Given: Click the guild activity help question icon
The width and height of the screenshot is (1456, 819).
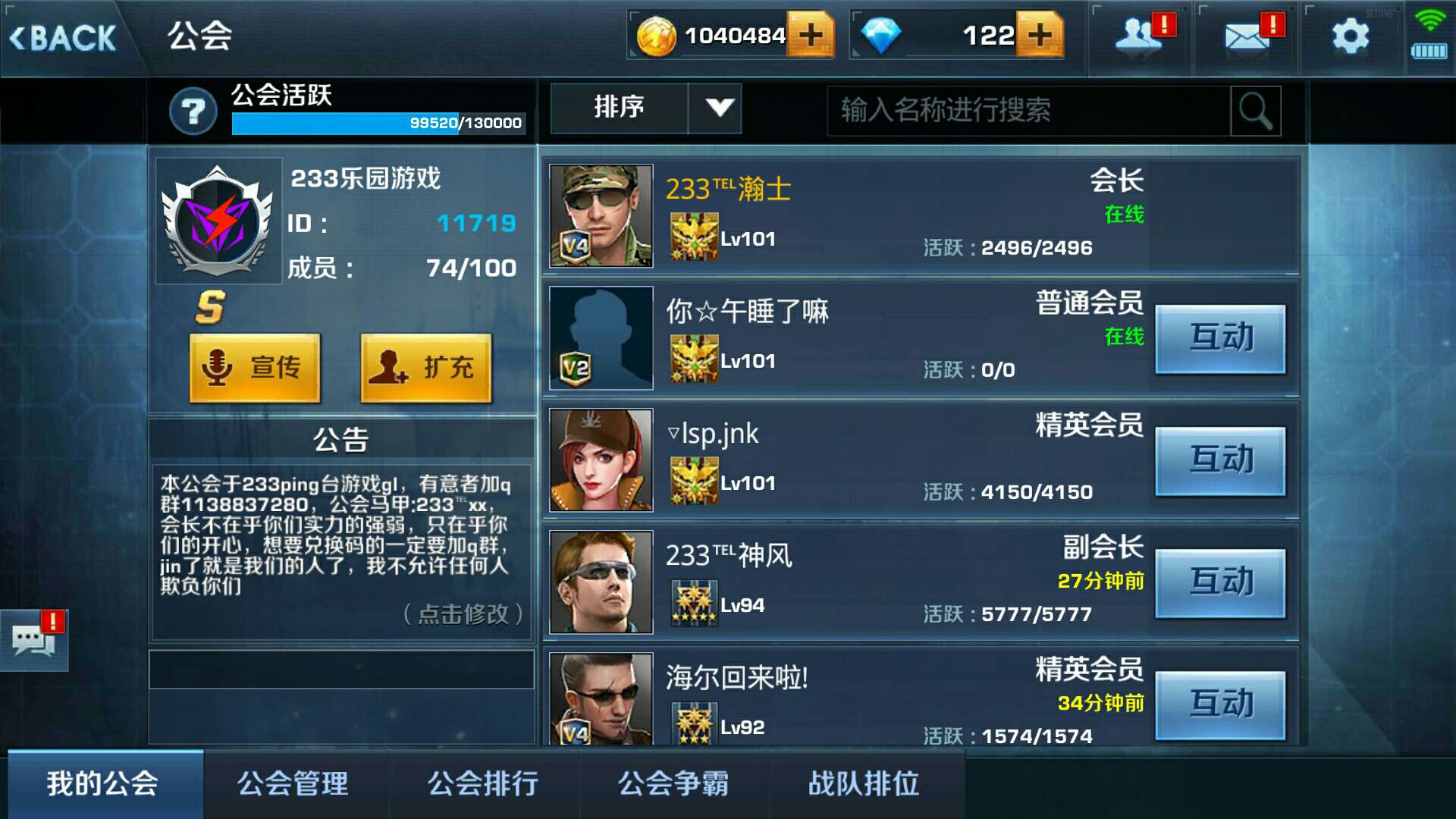Looking at the screenshot, I should (x=193, y=112).
